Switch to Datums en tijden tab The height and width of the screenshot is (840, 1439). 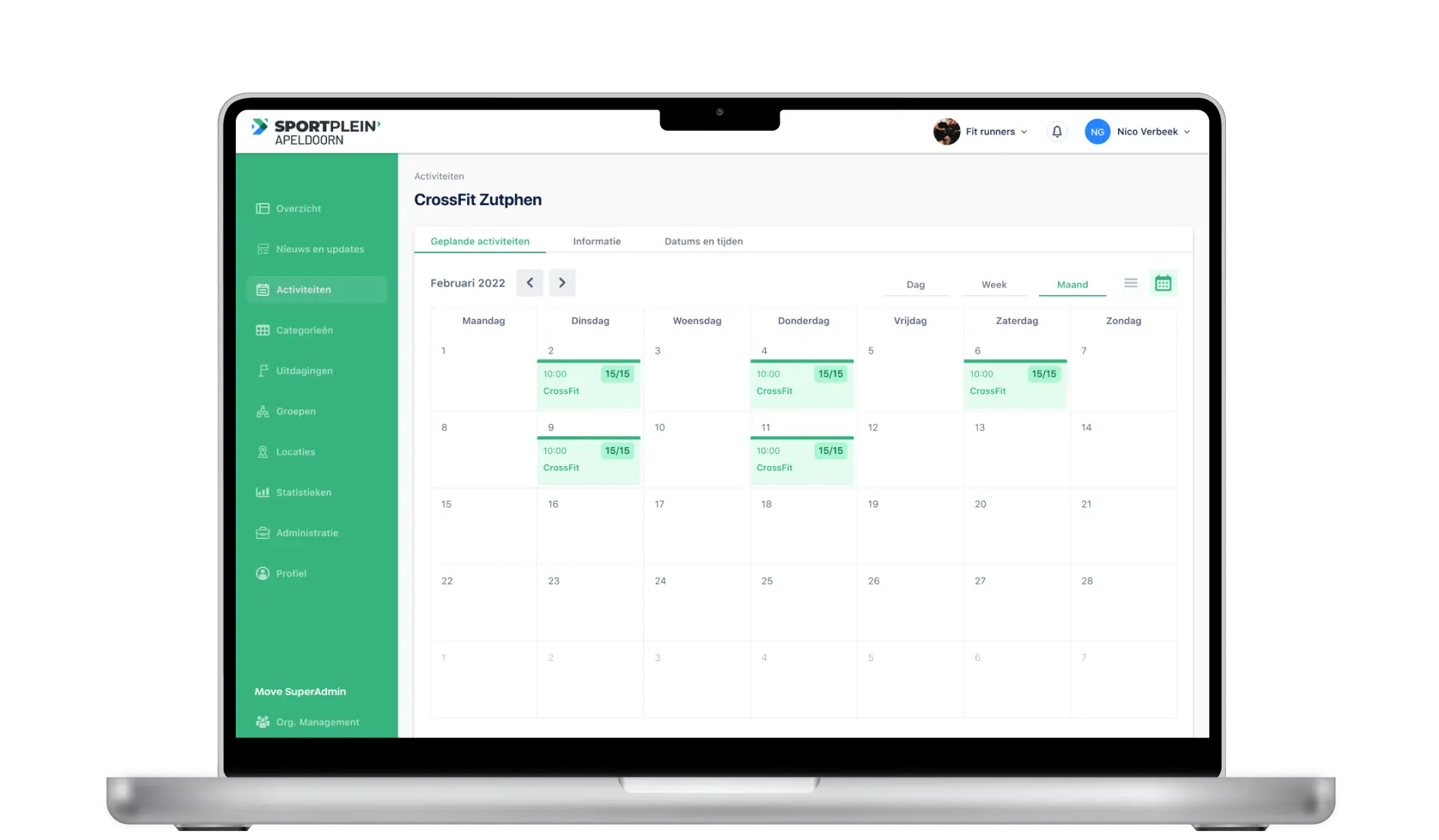[x=704, y=241]
